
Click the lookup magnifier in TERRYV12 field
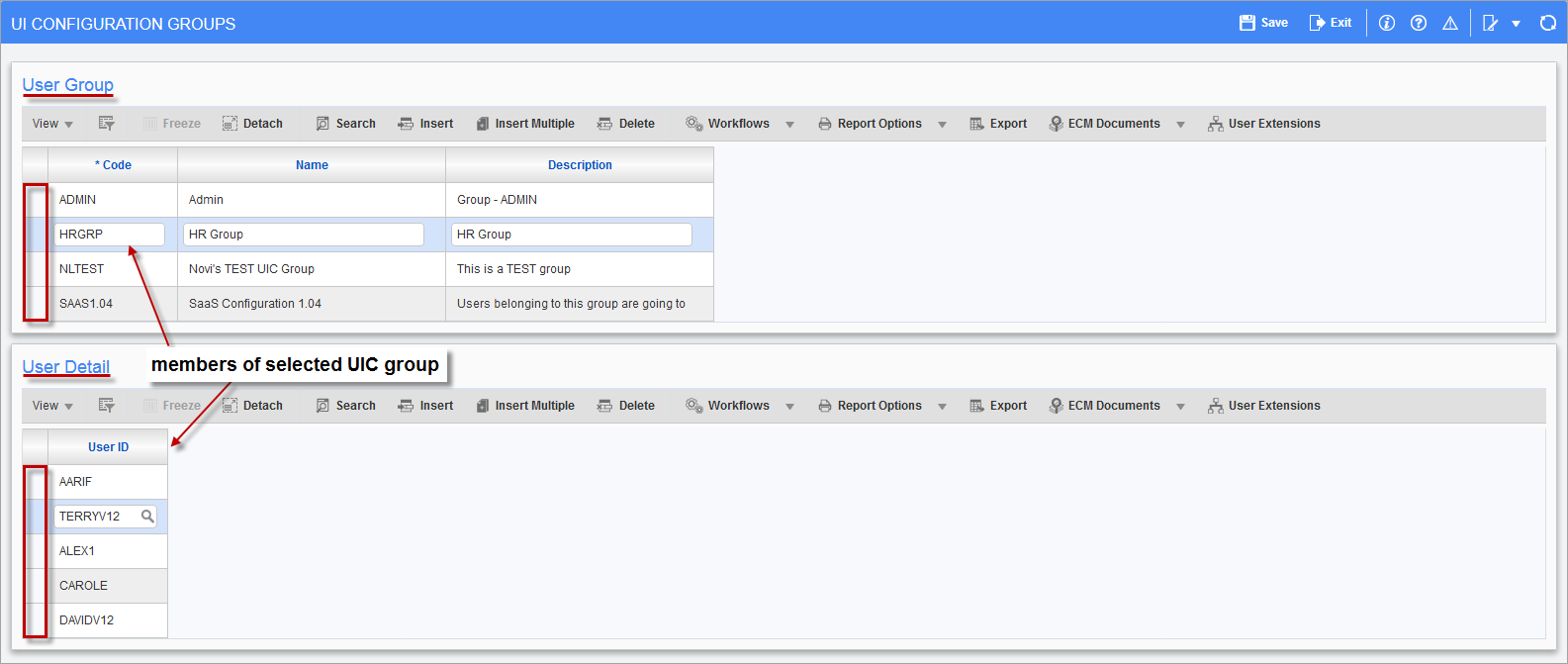[147, 516]
